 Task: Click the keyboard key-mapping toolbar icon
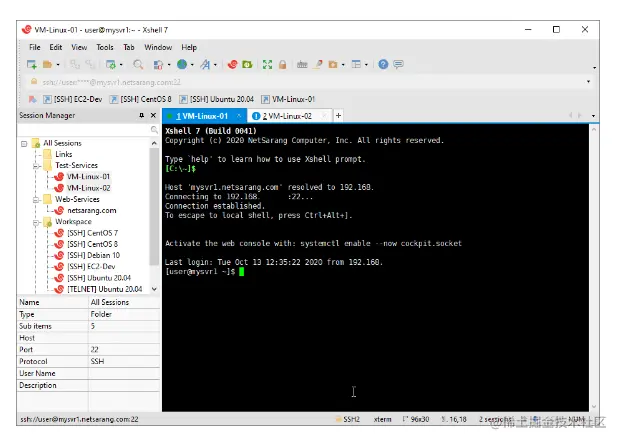coord(302,64)
